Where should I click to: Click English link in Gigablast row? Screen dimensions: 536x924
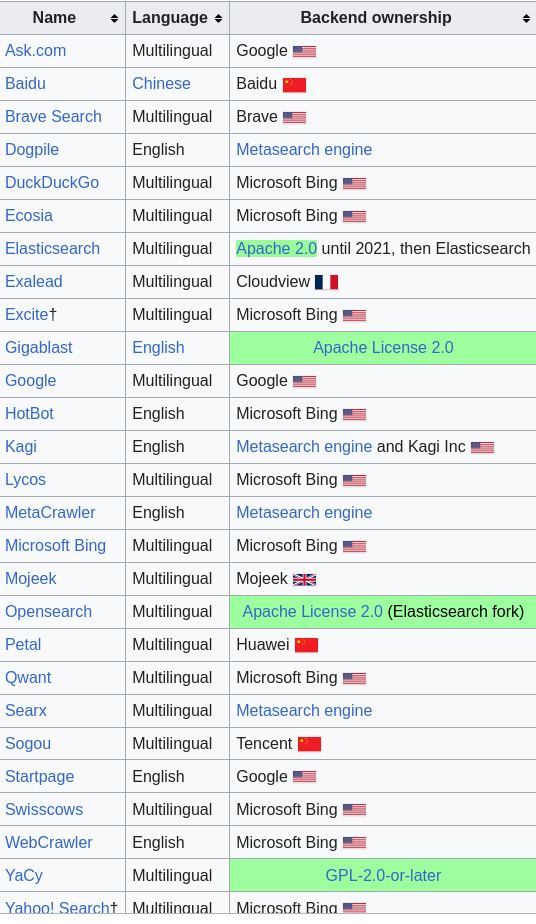click(158, 348)
